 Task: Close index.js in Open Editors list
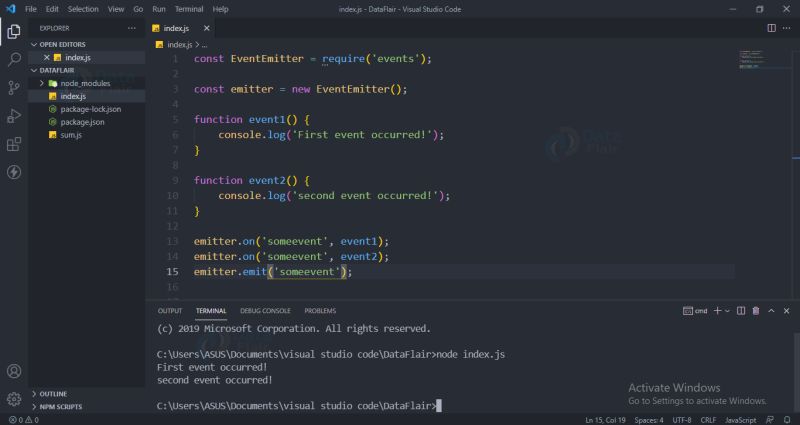[x=46, y=58]
